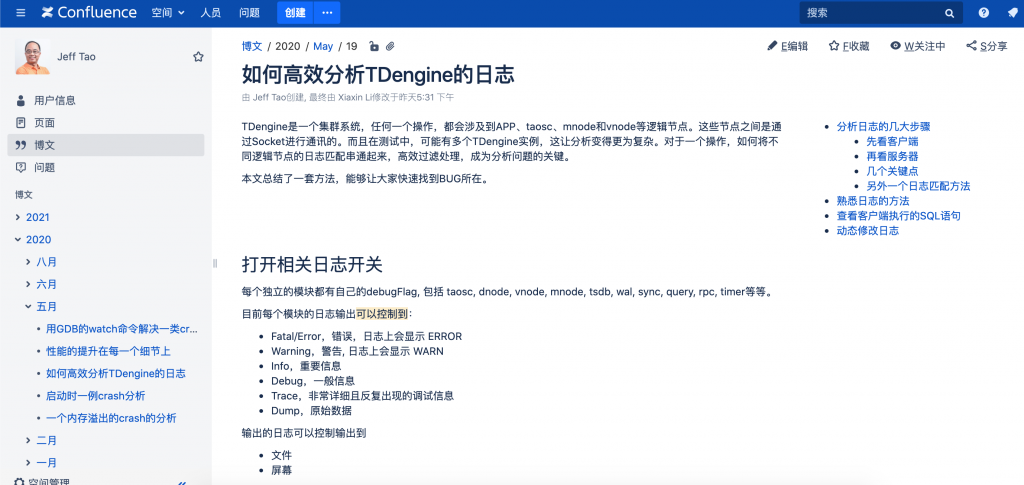The height and width of the screenshot is (485, 1024).
Task: Jump to 查看客户端执行的SQL语句 section
Action: [899, 215]
